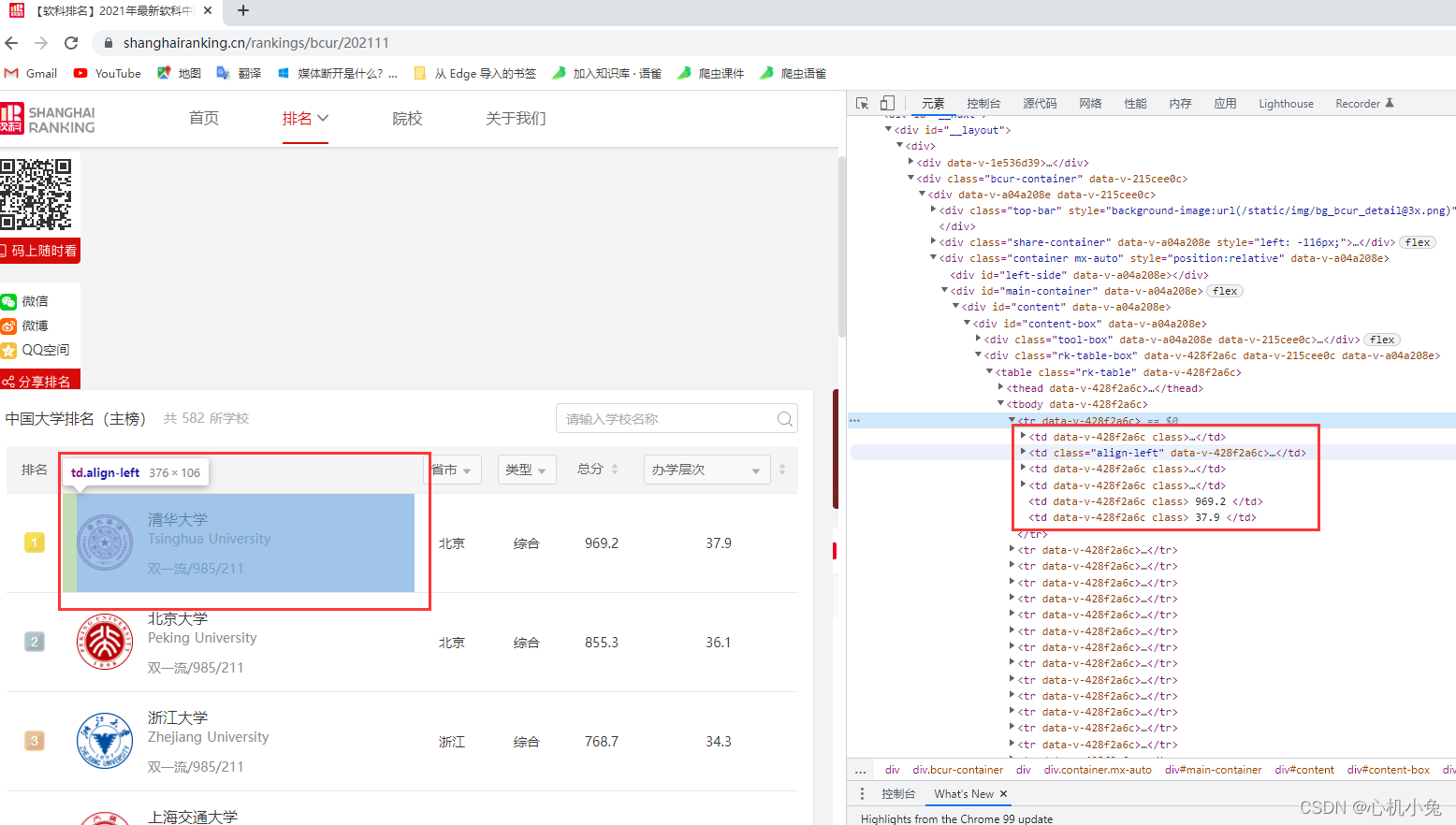This screenshot has width=1456, height=825.
Task: Click the rank 3 badge
Action: (35, 741)
